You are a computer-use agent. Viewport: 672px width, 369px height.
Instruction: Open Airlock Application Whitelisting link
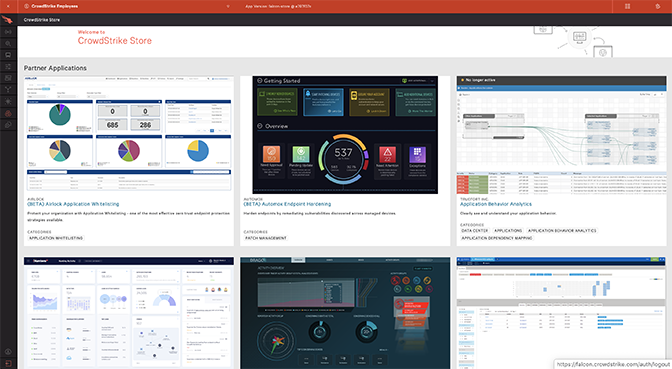(x=73, y=204)
